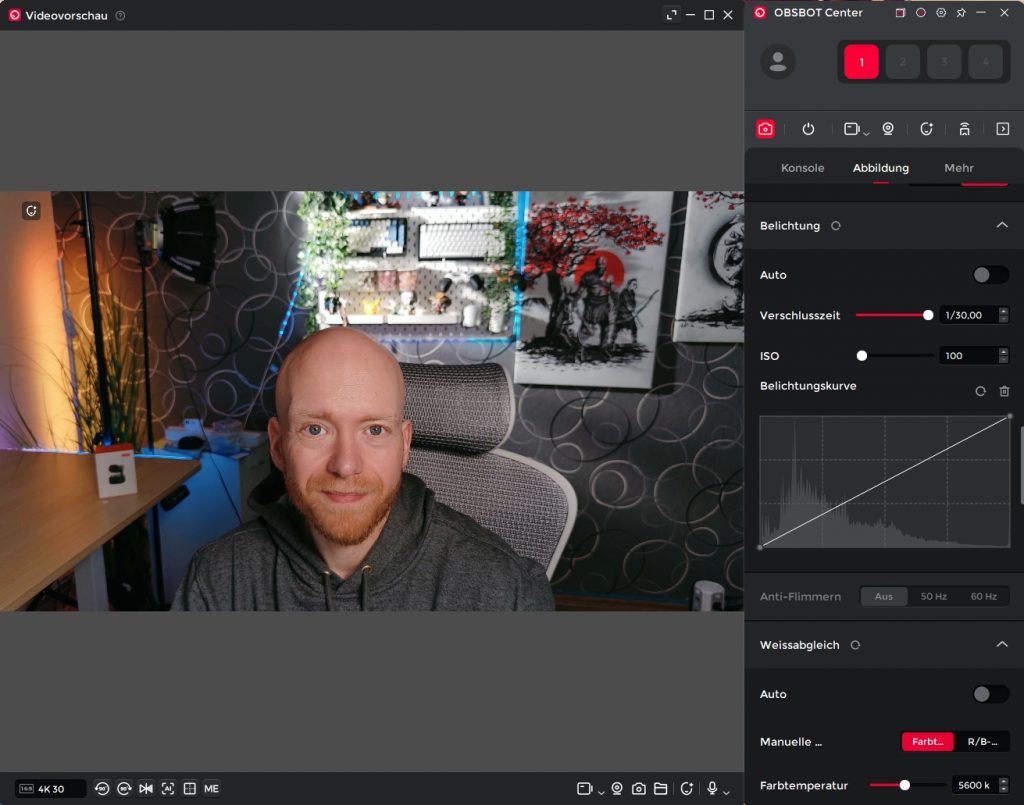
Task: Set Anti-Flimmern to Aus
Action: [884, 596]
